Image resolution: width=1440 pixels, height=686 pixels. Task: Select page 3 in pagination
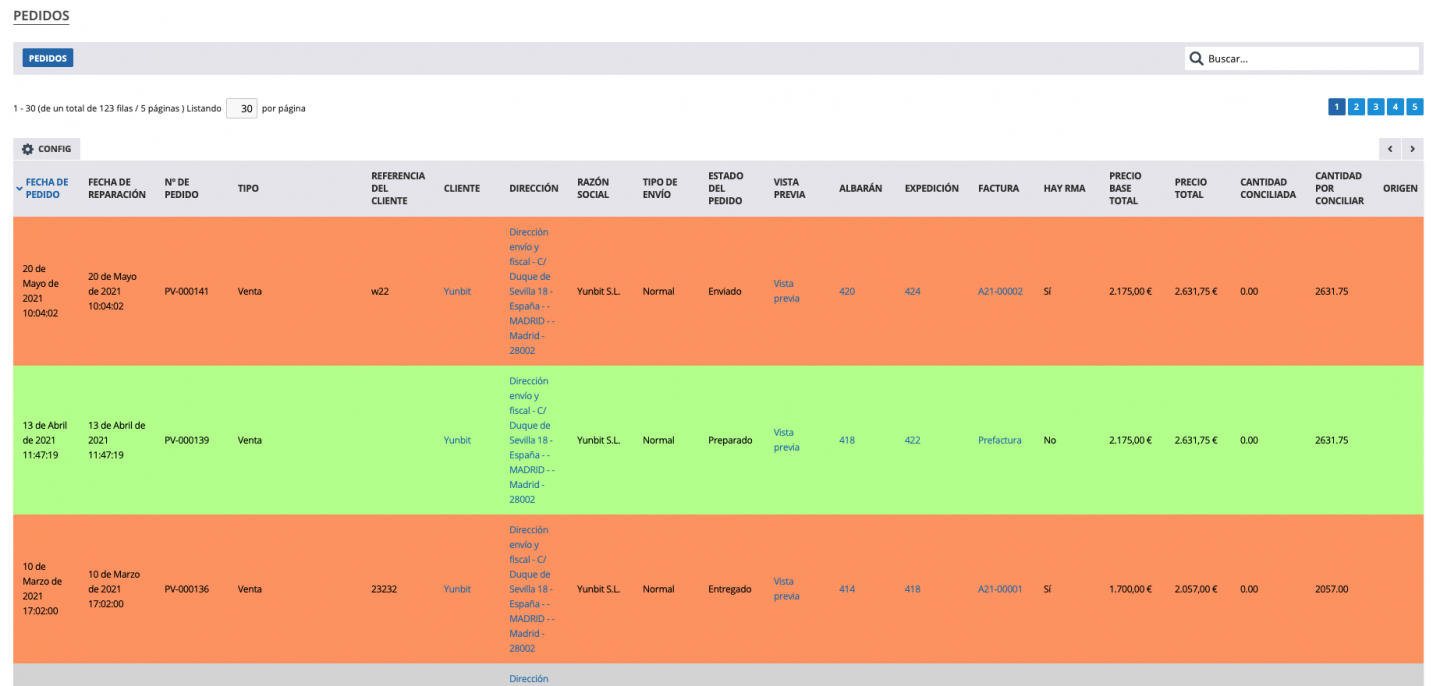1376,107
